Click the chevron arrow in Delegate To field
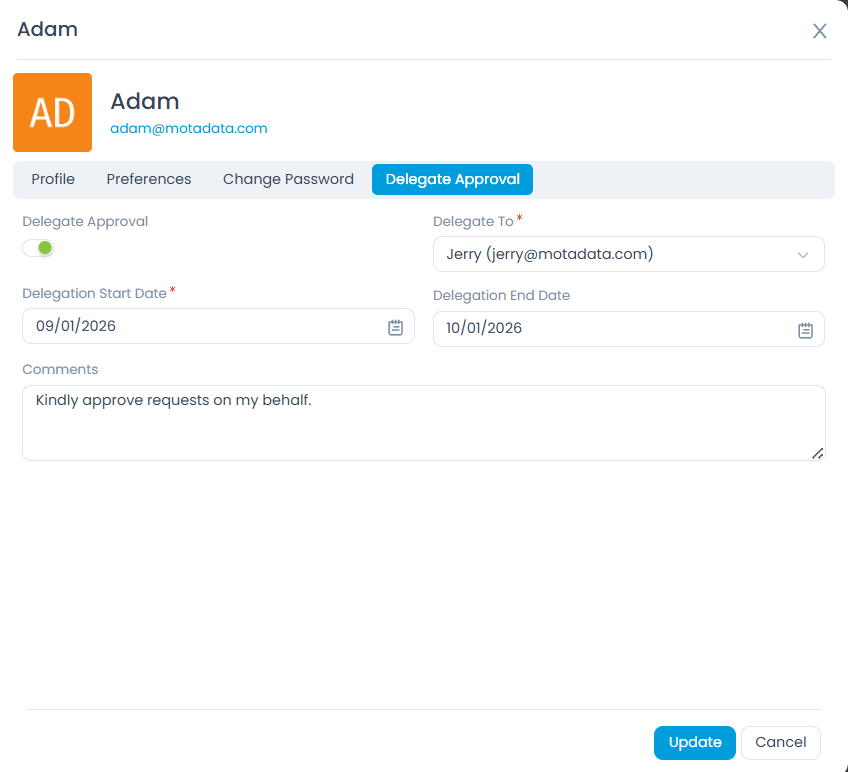Screen dimensions: 848x772 point(803,255)
